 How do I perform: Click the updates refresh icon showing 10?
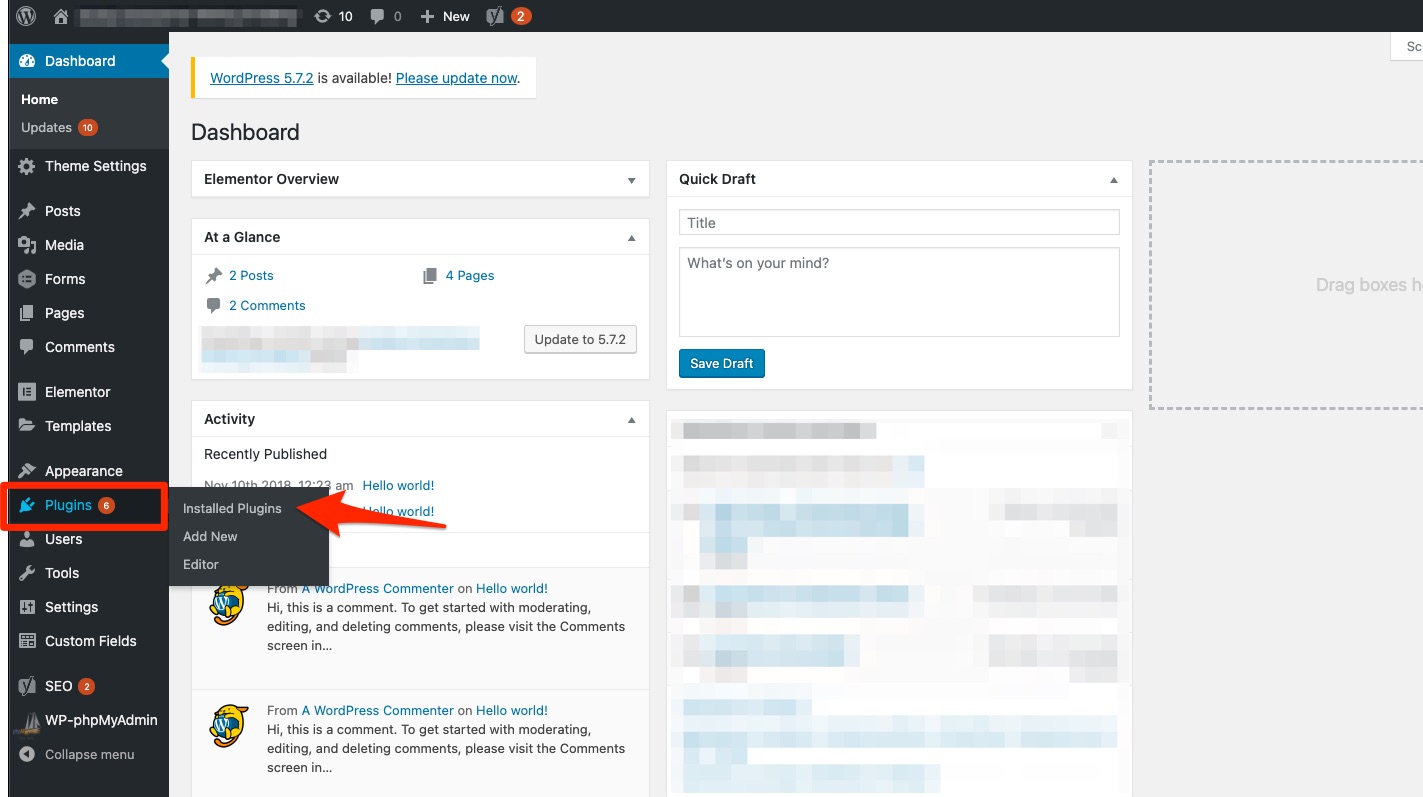pos(322,16)
